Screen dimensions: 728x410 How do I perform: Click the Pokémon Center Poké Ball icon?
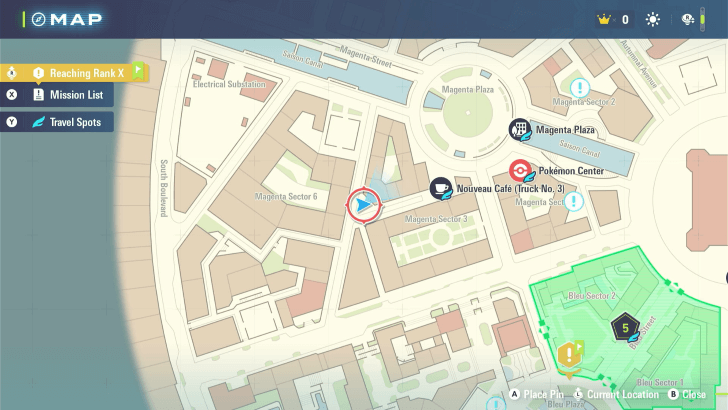pos(519,171)
